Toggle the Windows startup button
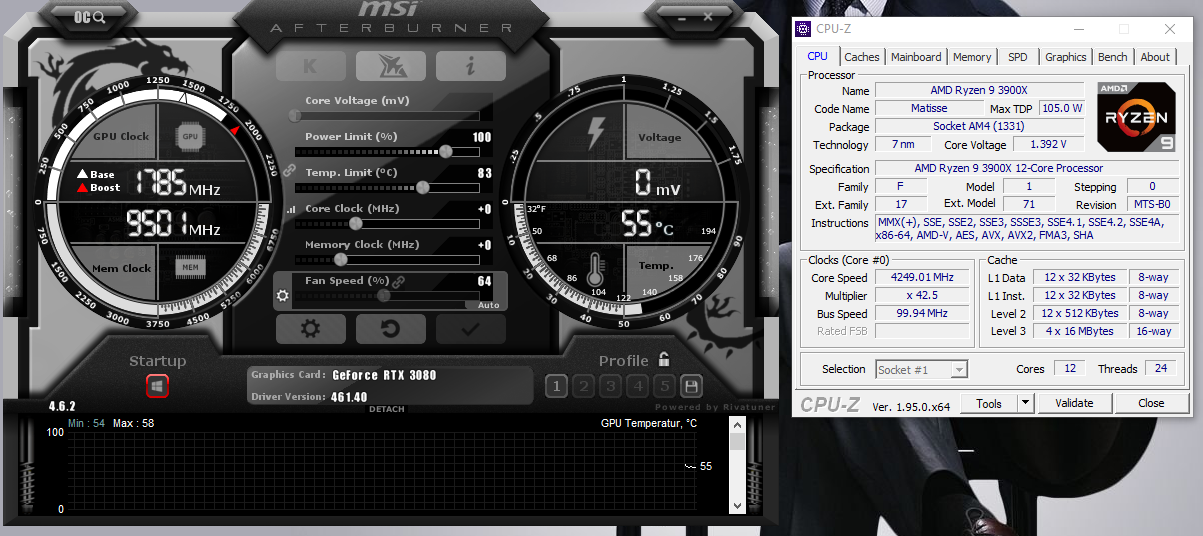 point(157,385)
